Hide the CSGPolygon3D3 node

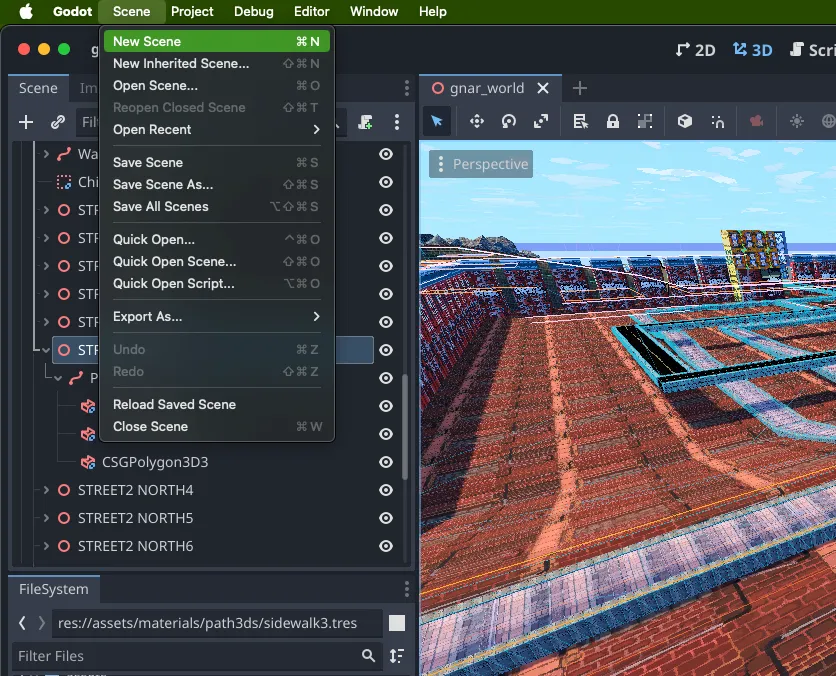pos(385,462)
